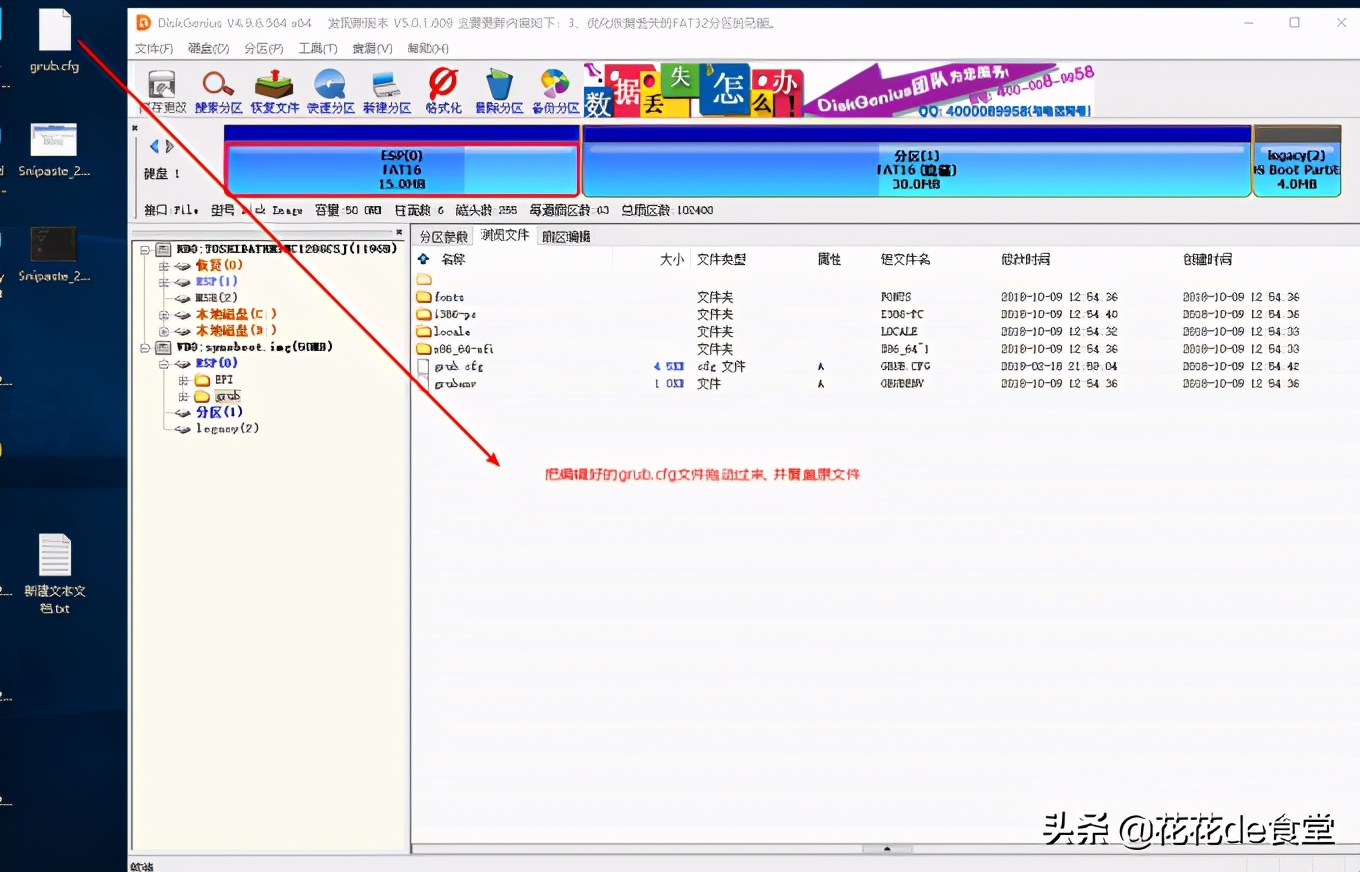Select MSR(2) in the disk tree
The image size is (1360, 872).
216,298
